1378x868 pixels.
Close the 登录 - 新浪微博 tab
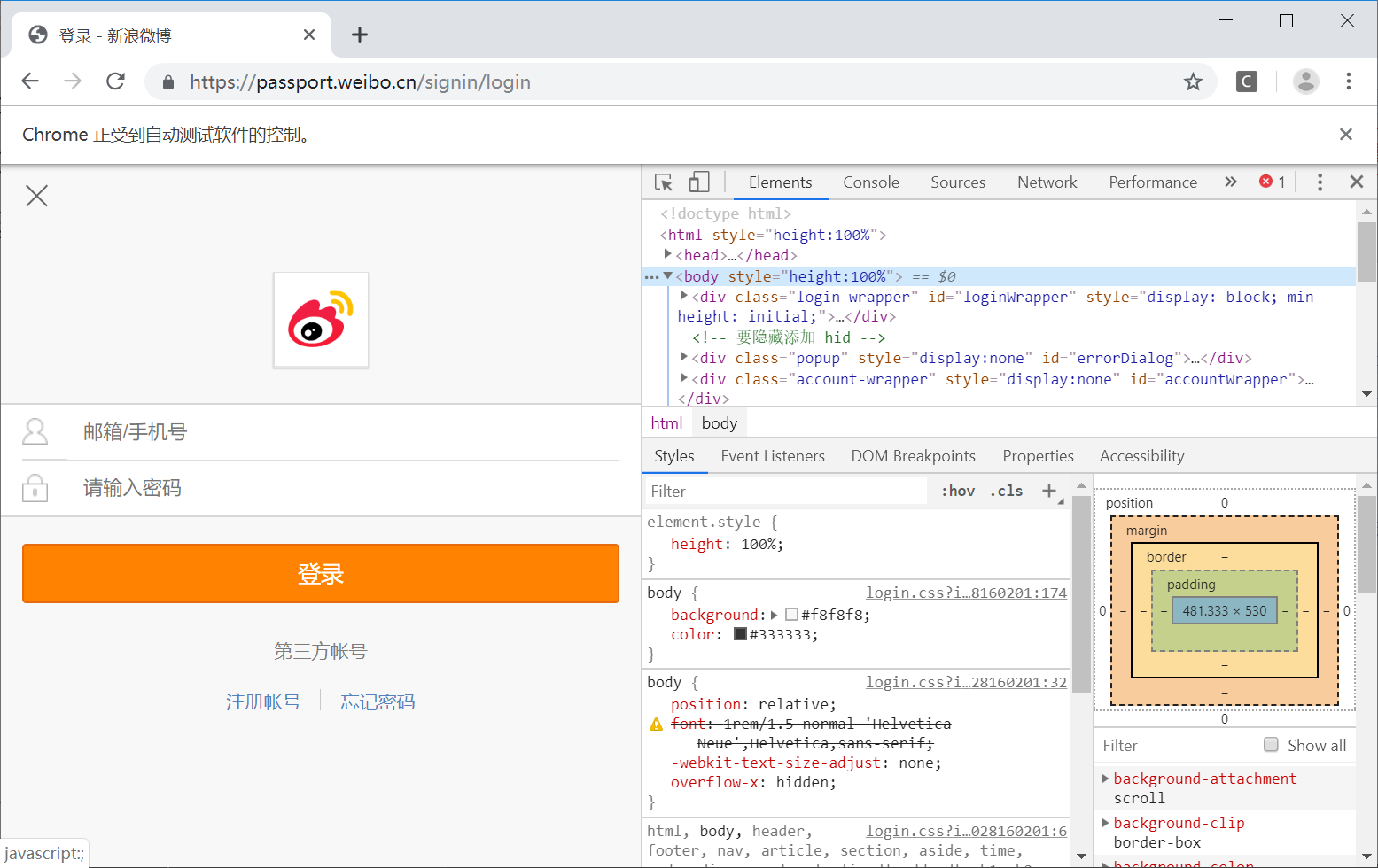coord(309,35)
